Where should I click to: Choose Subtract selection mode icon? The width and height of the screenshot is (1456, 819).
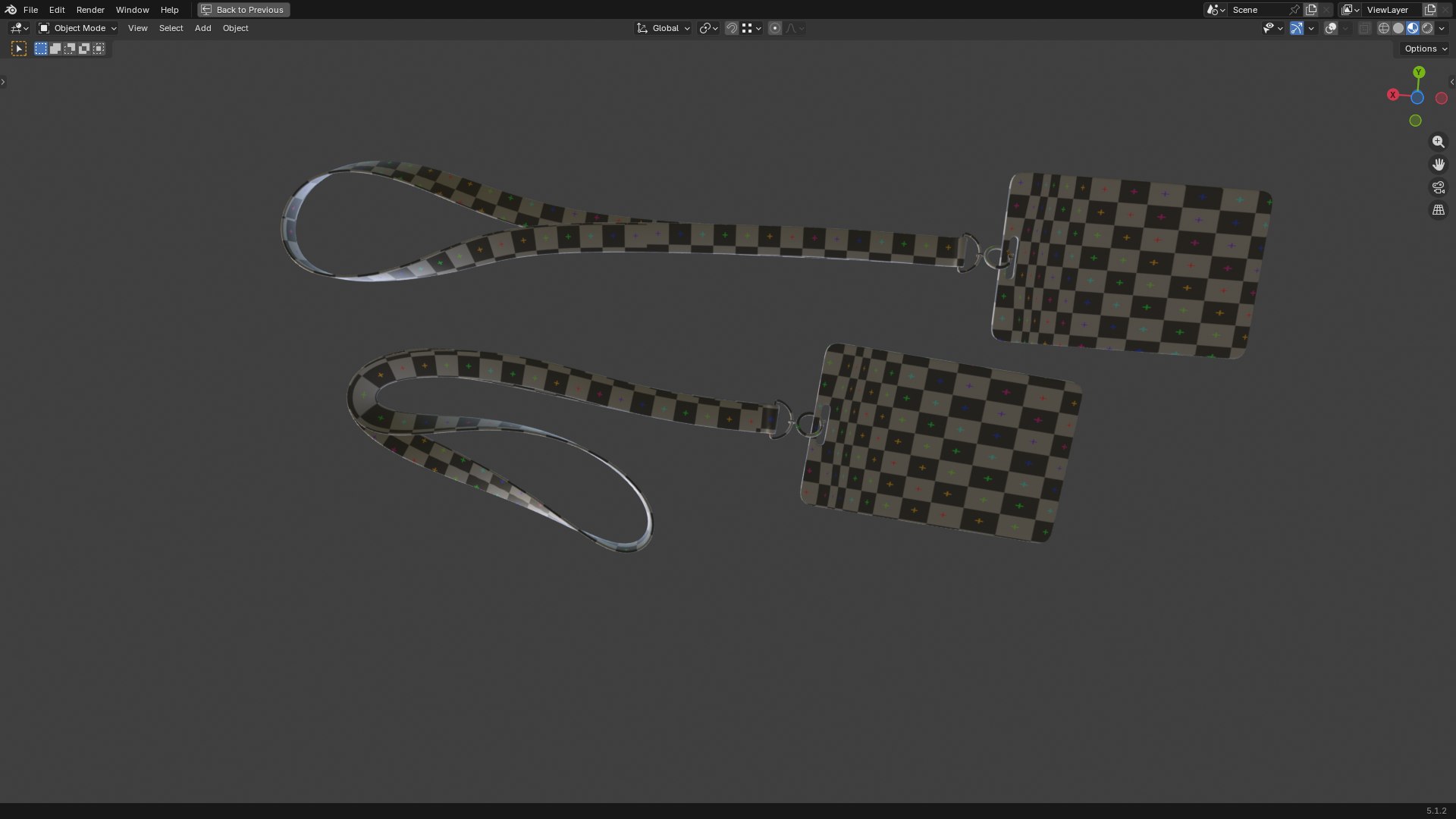tap(70, 49)
